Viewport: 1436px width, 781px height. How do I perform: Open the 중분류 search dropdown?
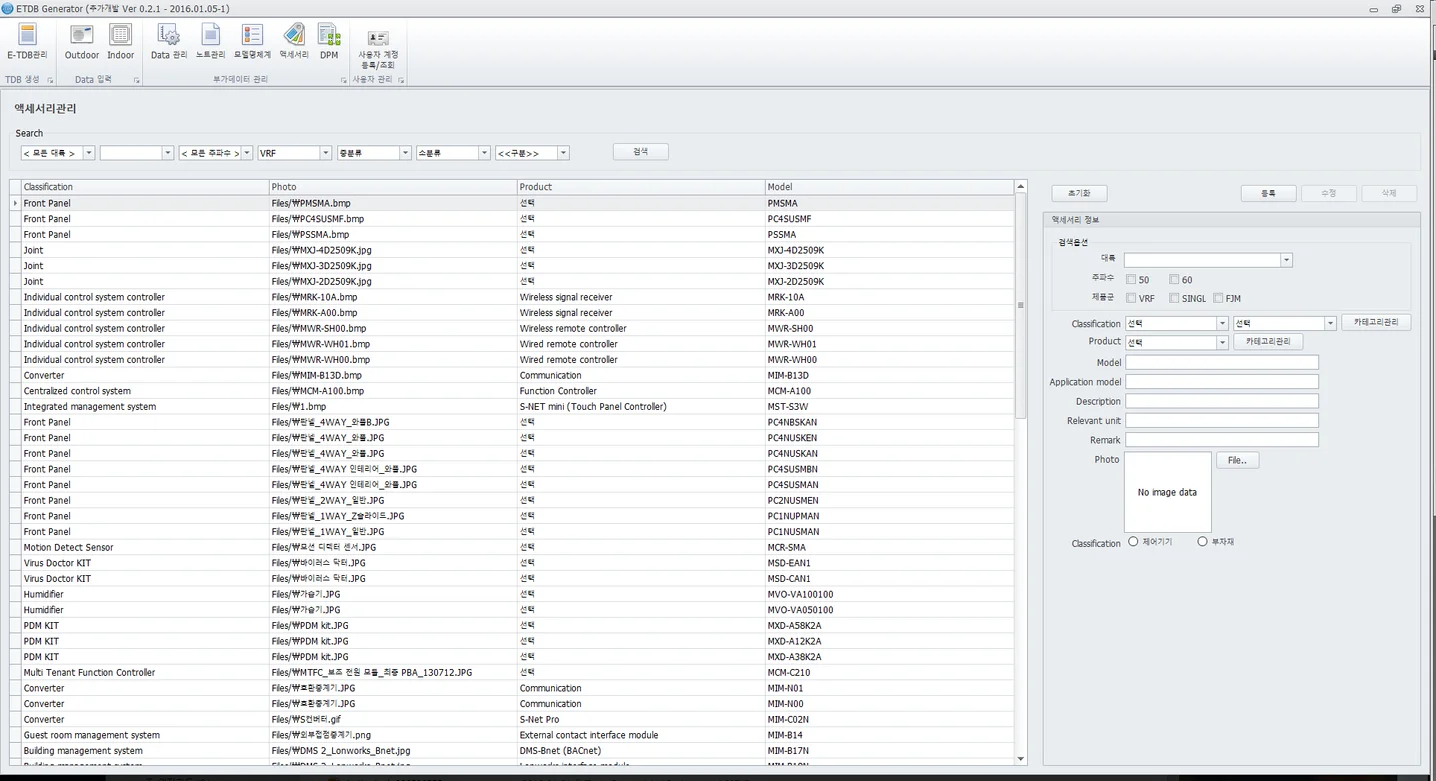[405, 153]
